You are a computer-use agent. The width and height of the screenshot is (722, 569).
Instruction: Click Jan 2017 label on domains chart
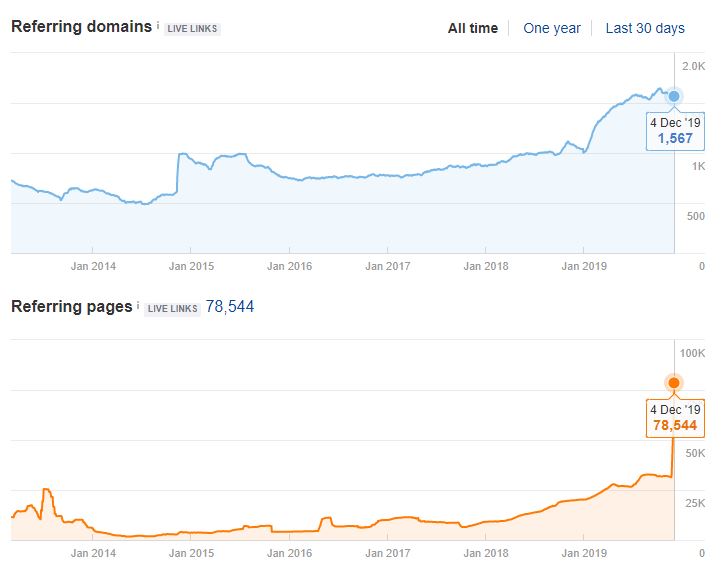387,266
